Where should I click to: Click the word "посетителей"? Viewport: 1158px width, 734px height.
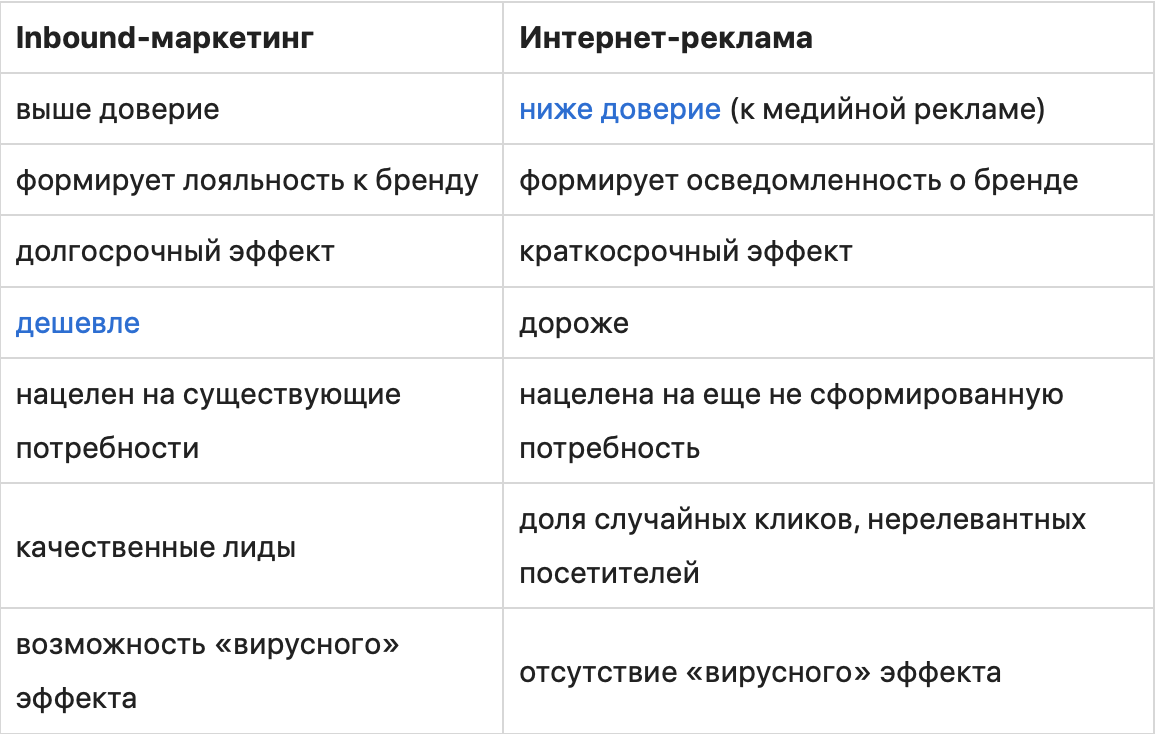[609, 573]
